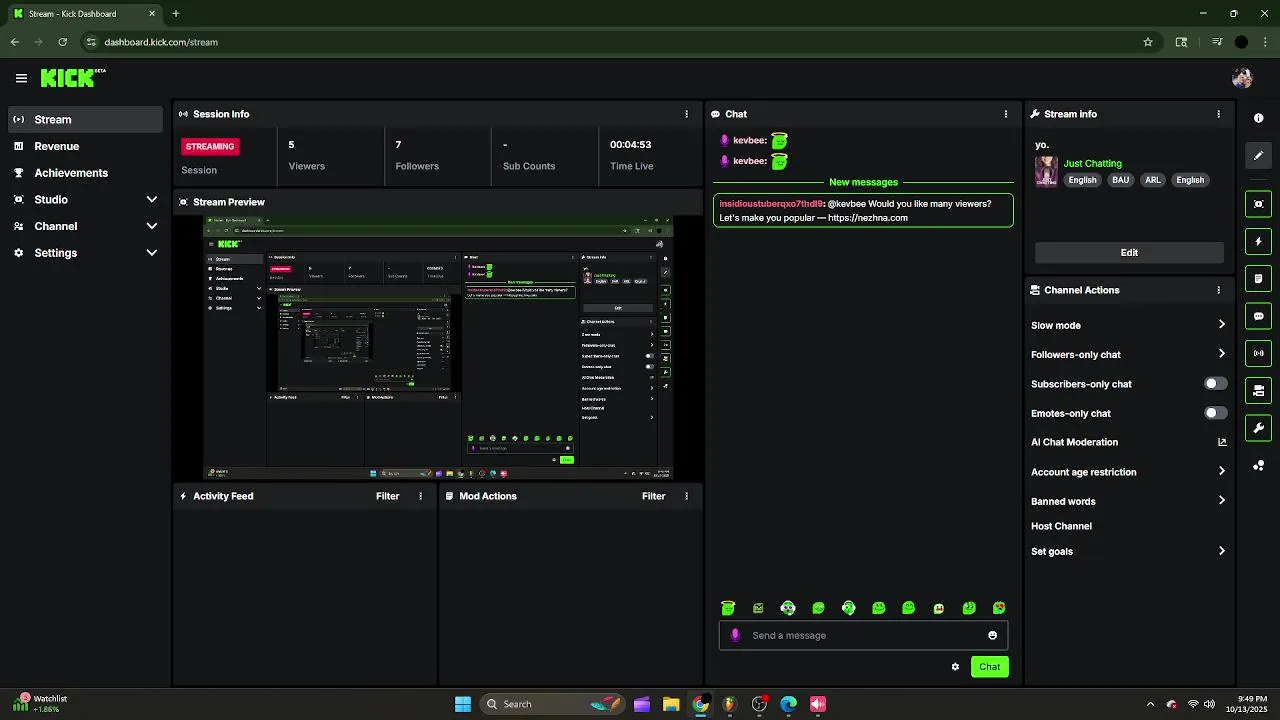The height and width of the screenshot is (720, 1280).
Task: Open Mod Actions options menu
Action: coord(686,496)
